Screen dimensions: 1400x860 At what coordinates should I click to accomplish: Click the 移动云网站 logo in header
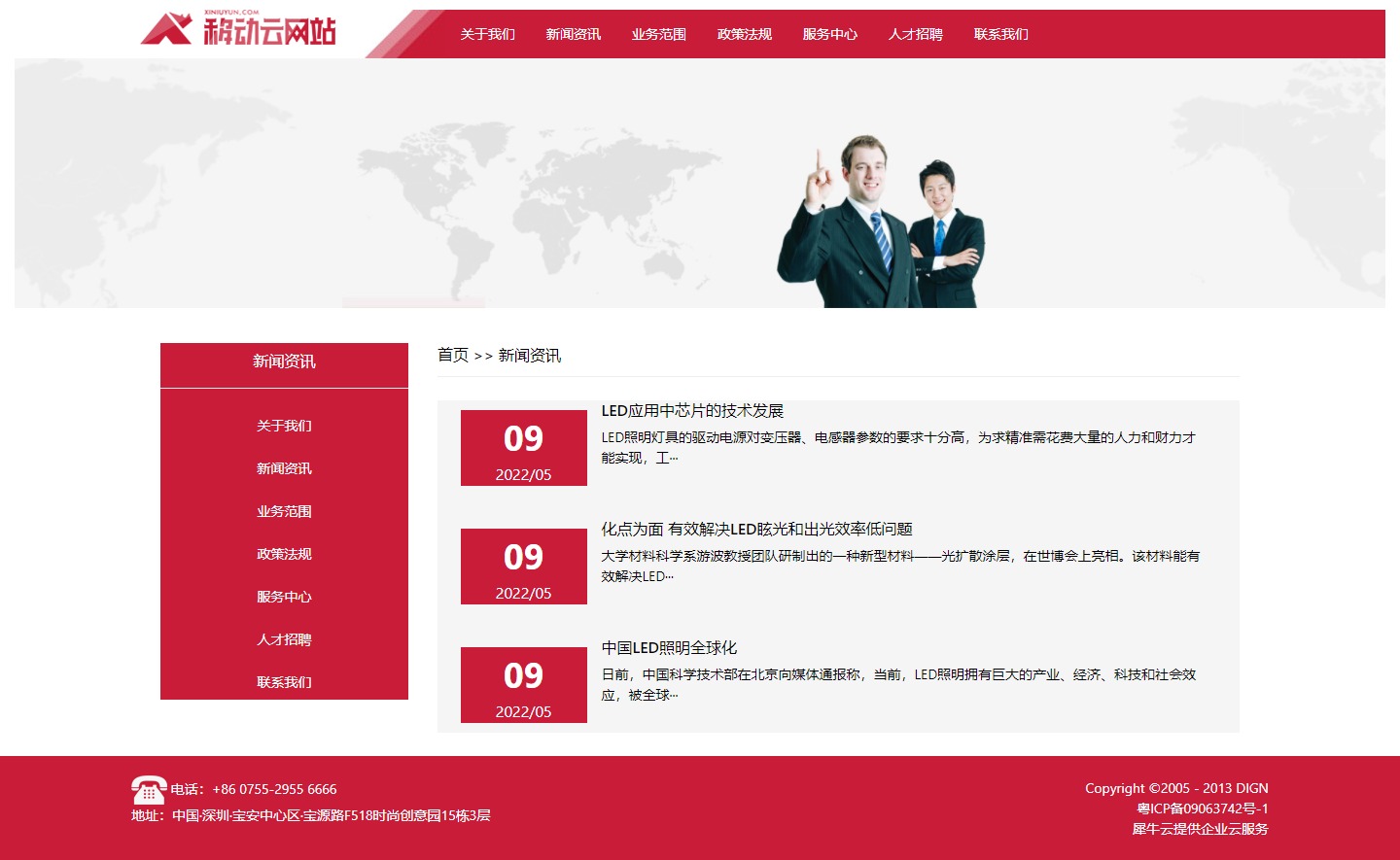coord(239,29)
